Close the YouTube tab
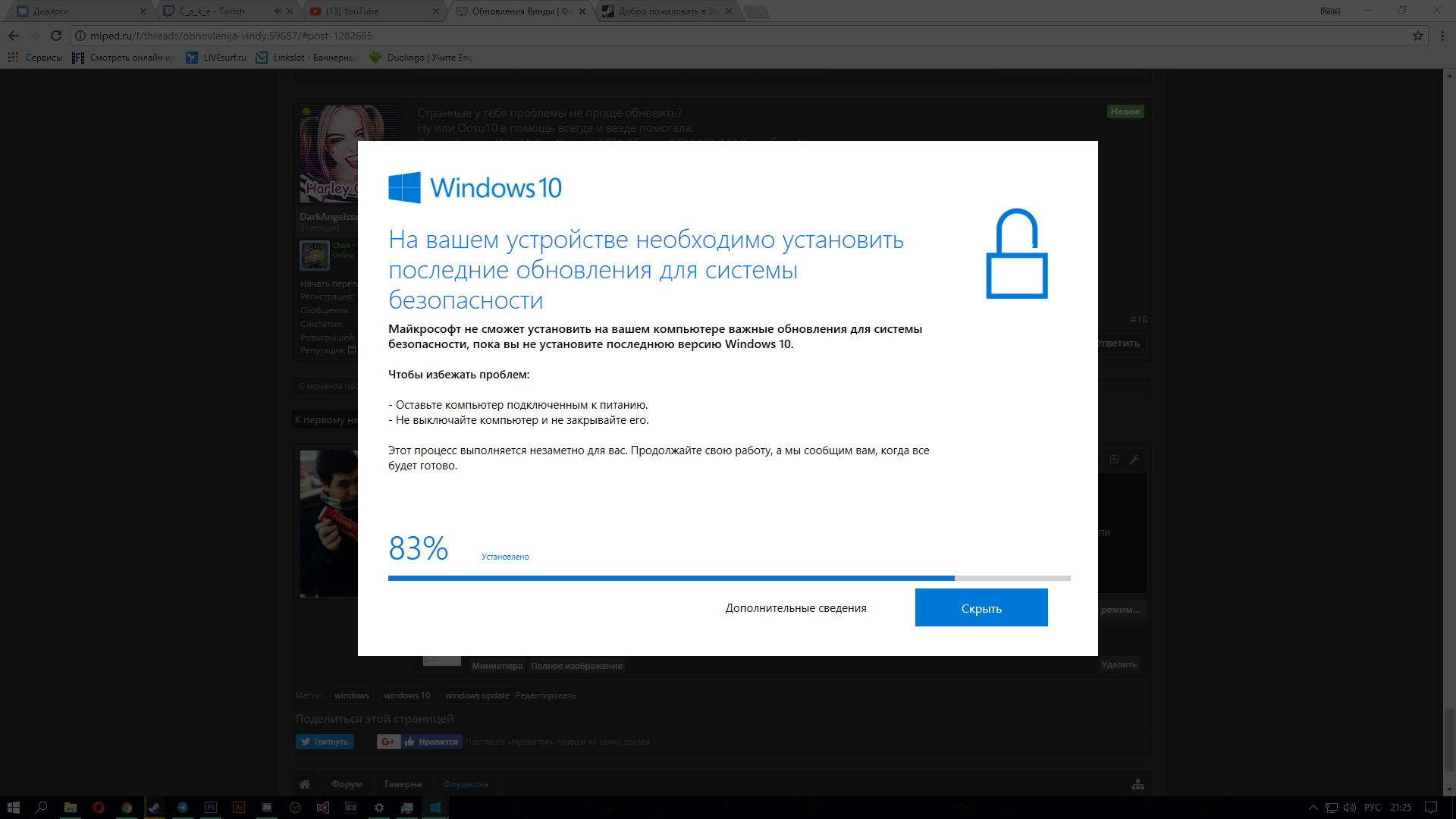Image resolution: width=1456 pixels, height=819 pixels. tap(435, 11)
